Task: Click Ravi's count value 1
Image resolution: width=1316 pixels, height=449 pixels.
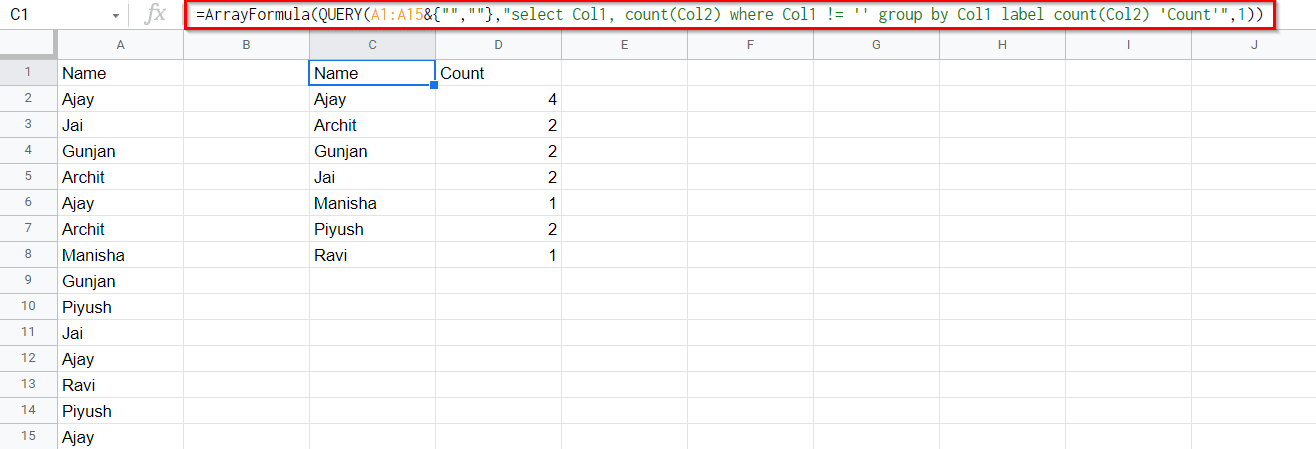Action: [498, 255]
